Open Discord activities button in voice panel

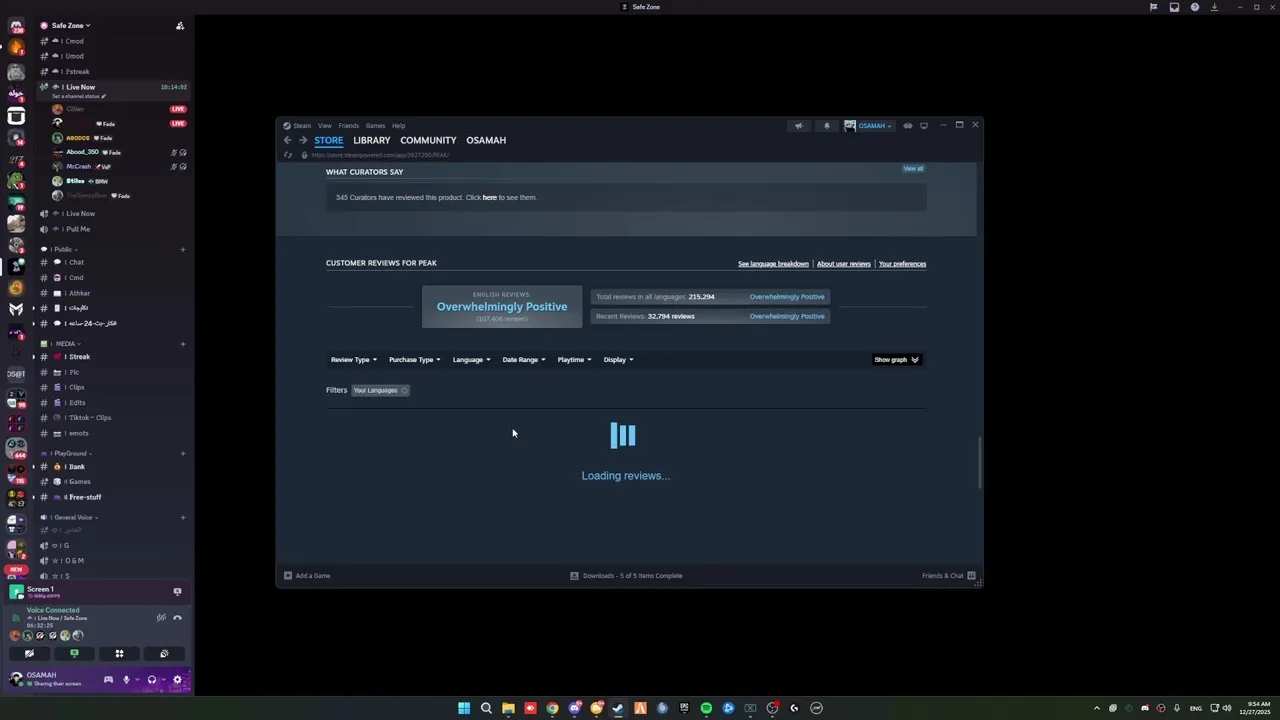(x=119, y=654)
